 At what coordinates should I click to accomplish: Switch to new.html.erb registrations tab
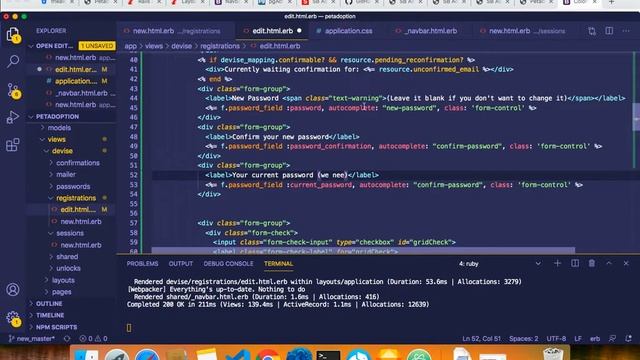point(176,31)
